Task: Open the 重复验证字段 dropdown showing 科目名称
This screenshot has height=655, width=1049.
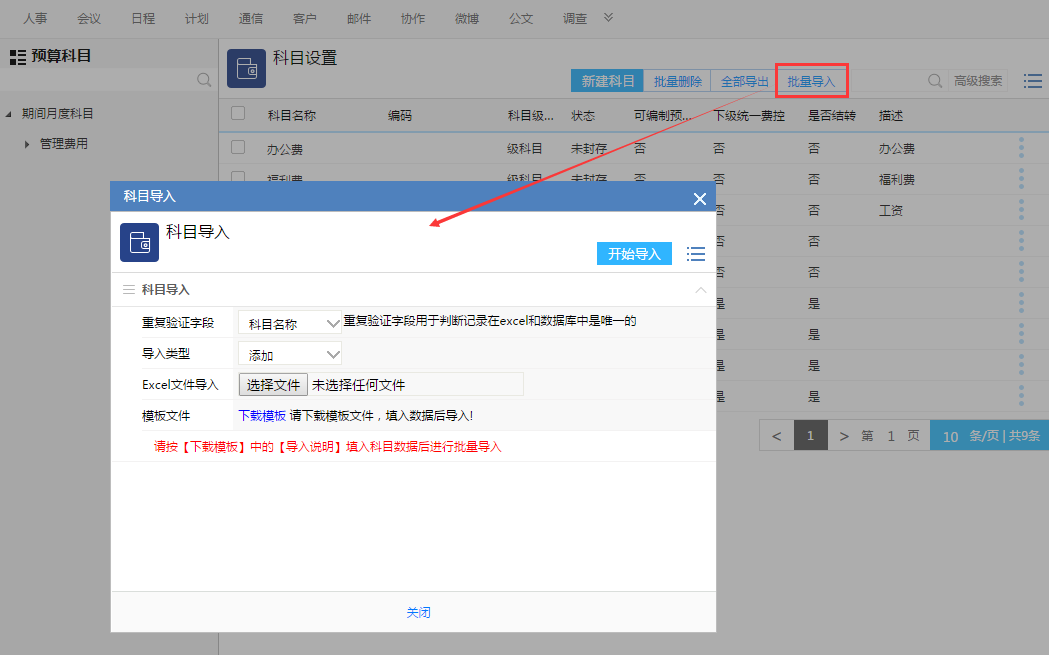Action: (x=290, y=323)
